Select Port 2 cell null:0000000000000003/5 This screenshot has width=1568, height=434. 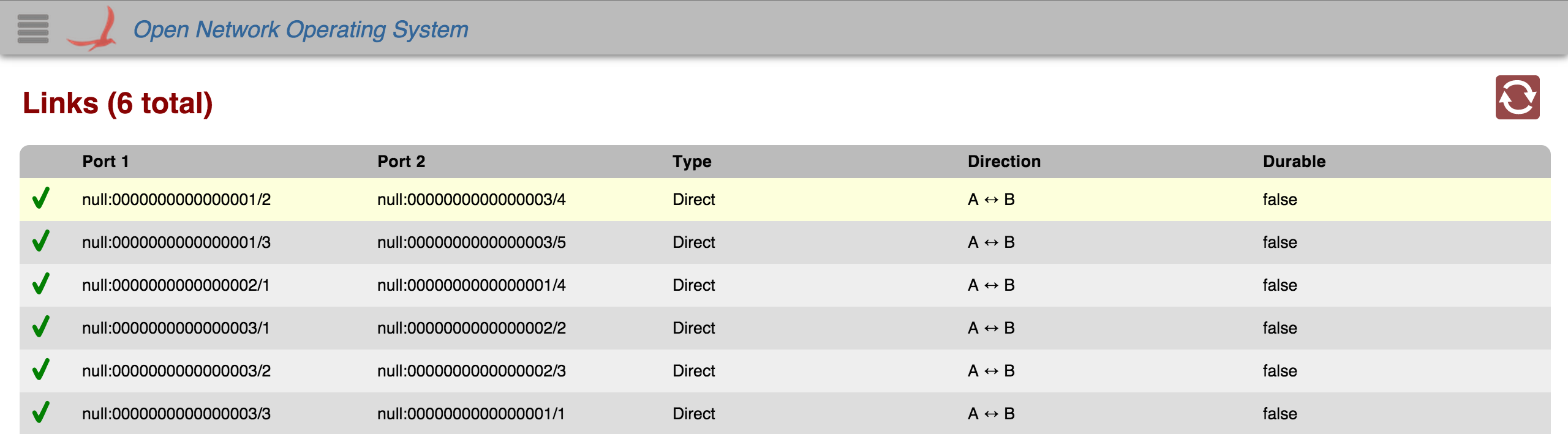tap(471, 242)
